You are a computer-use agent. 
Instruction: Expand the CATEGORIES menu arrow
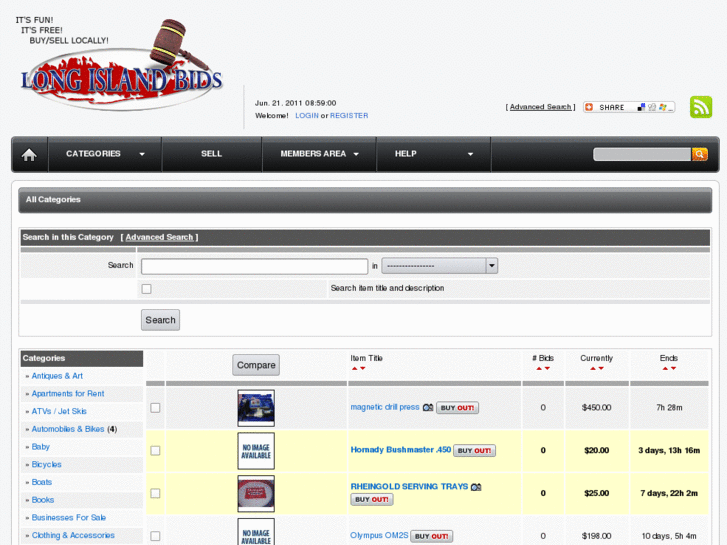pyautogui.click(x=142, y=154)
